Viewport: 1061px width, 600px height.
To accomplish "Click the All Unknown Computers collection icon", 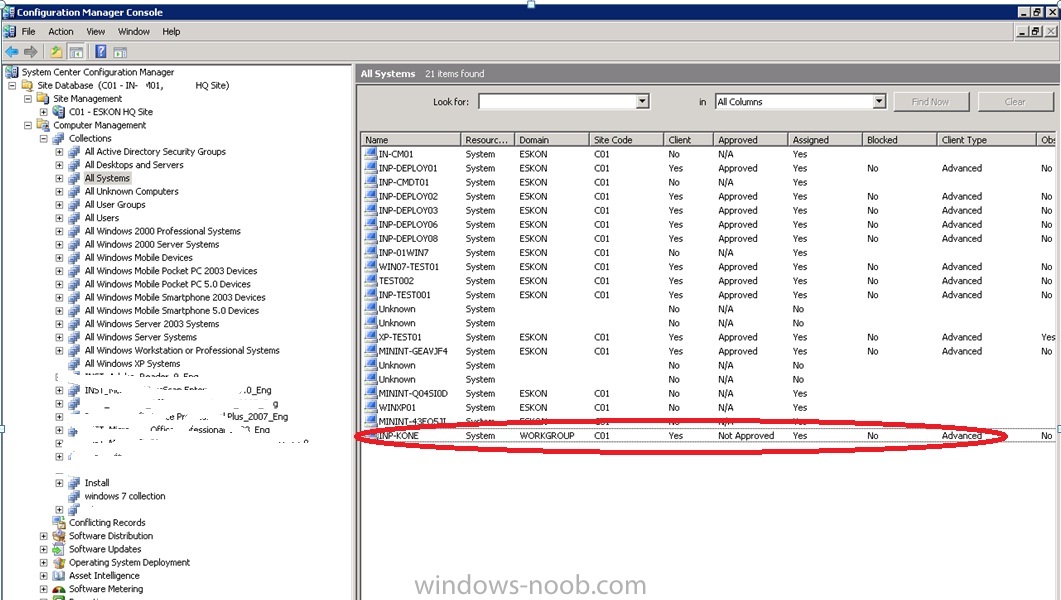I will point(74,191).
